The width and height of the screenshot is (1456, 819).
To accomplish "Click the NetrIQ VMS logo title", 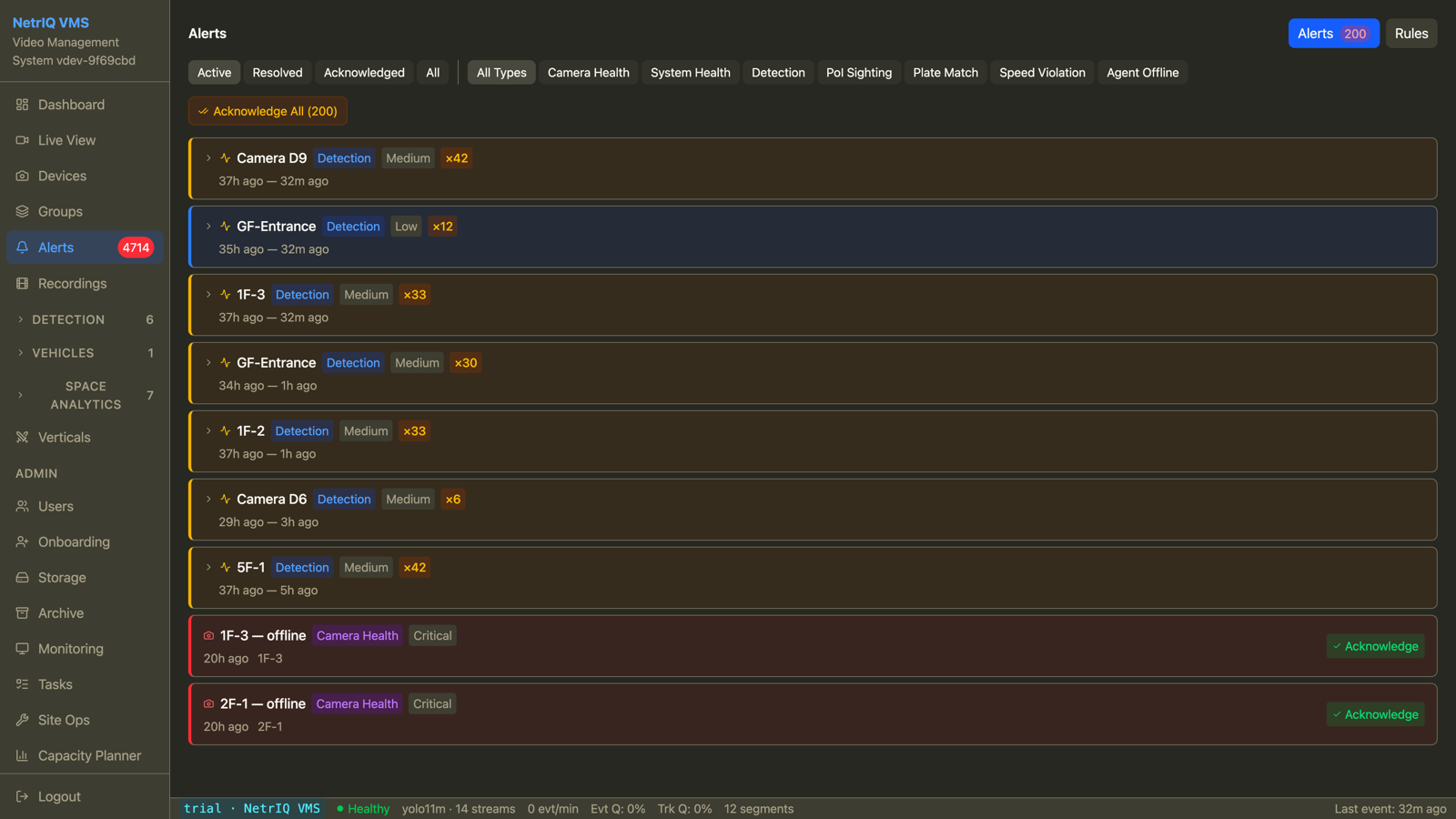I will [x=51, y=23].
